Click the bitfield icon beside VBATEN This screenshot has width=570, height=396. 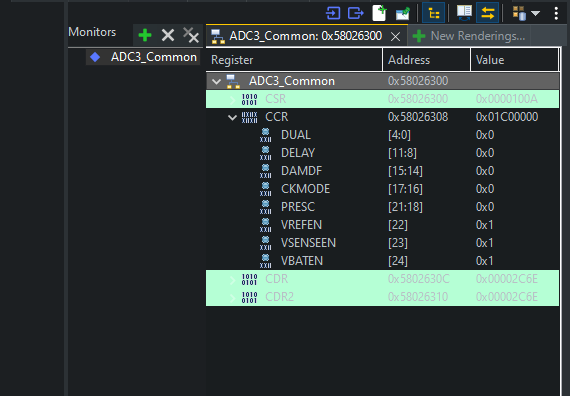(266, 261)
